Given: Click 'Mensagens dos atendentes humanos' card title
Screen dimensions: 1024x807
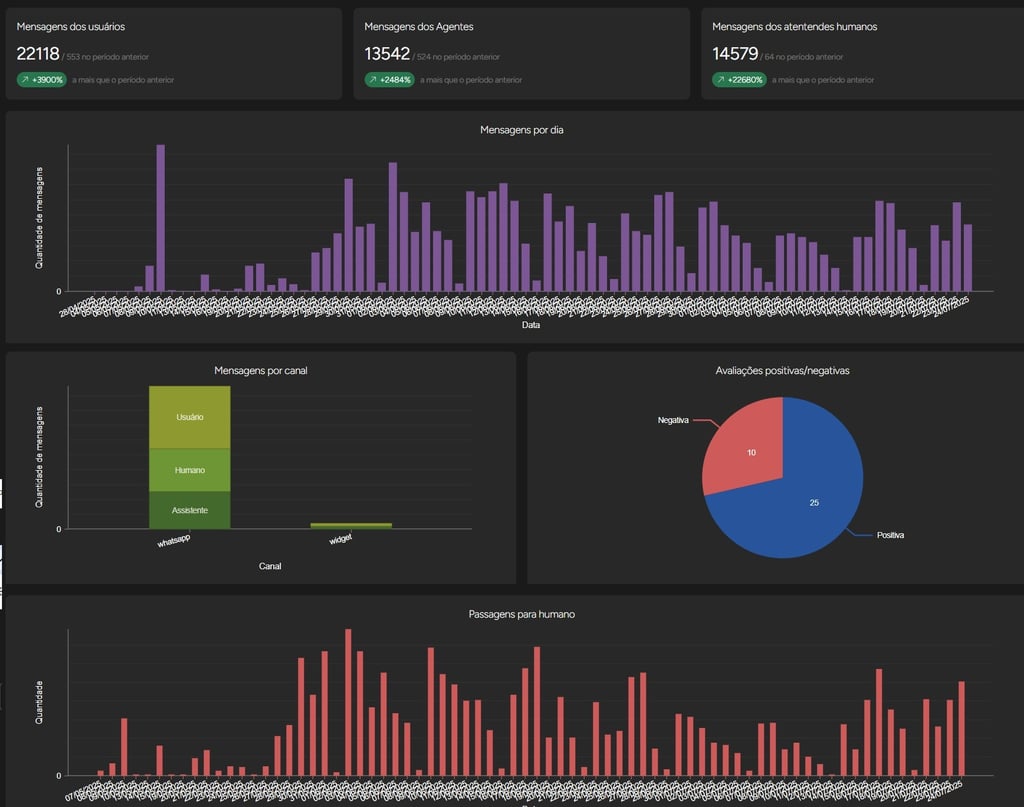Looking at the screenshot, I should (x=794, y=27).
